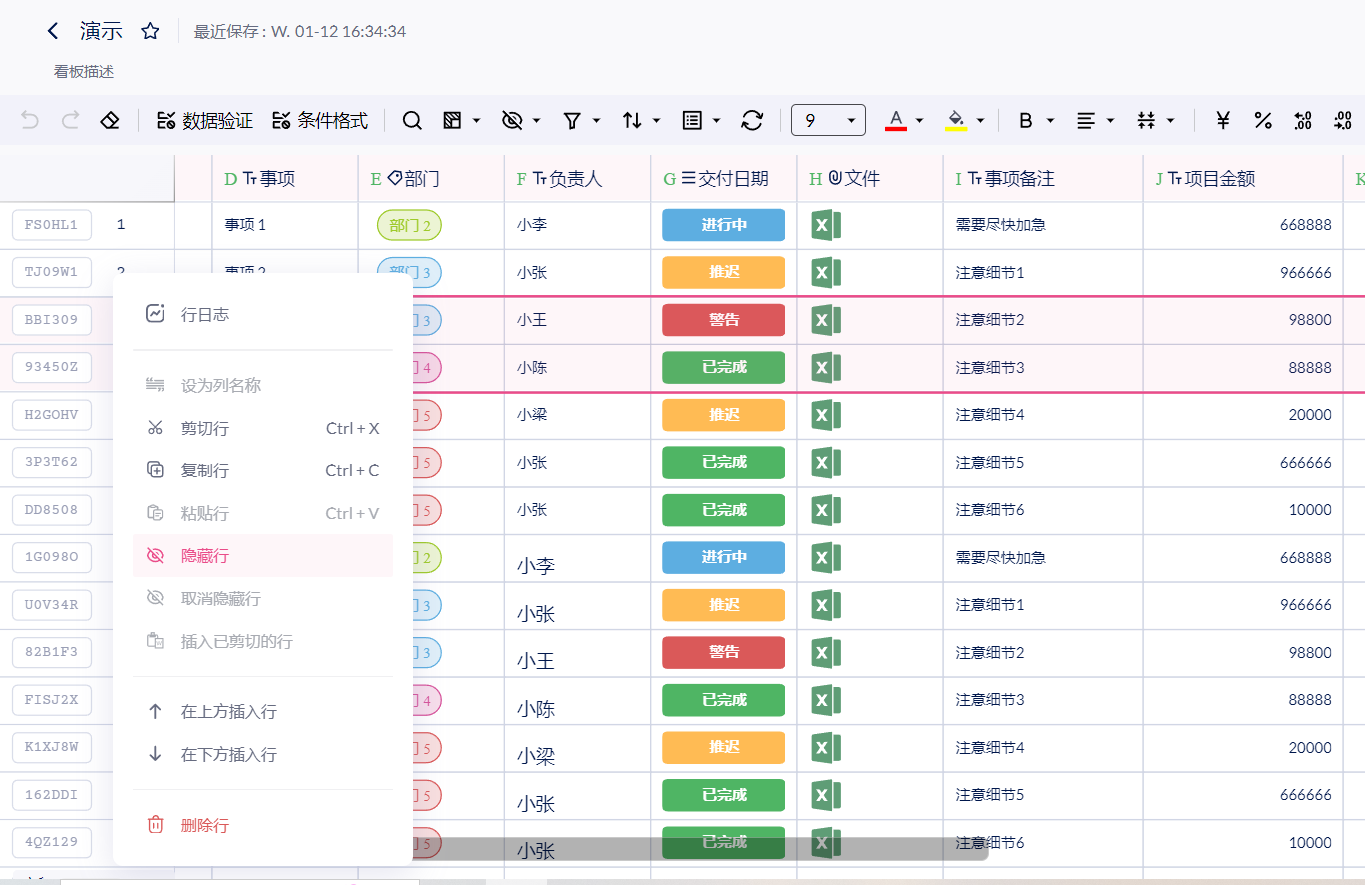Star the 演示 board as favorite
This screenshot has height=885, width=1365.
pos(150,31)
